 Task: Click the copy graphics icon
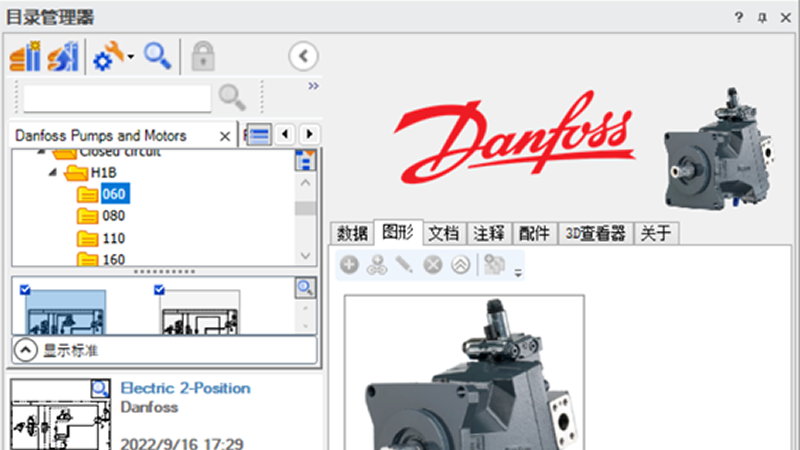point(494,265)
